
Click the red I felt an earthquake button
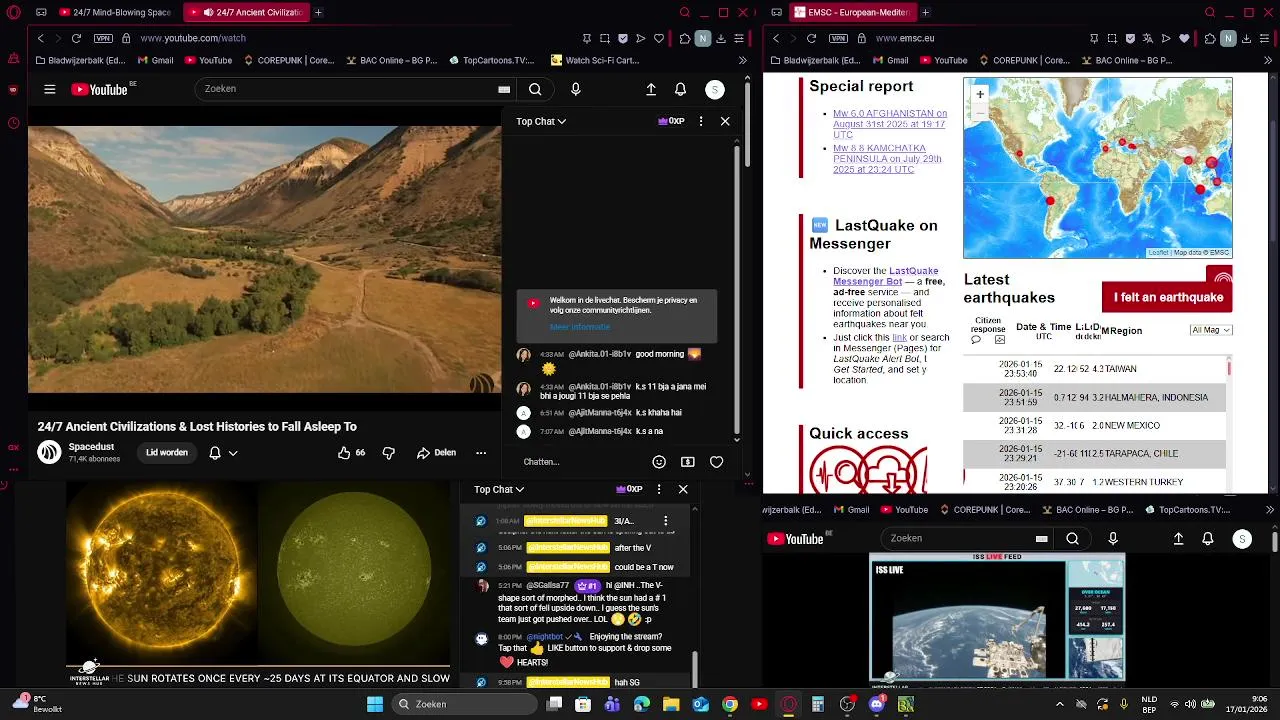pyautogui.click(x=1168, y=297)
